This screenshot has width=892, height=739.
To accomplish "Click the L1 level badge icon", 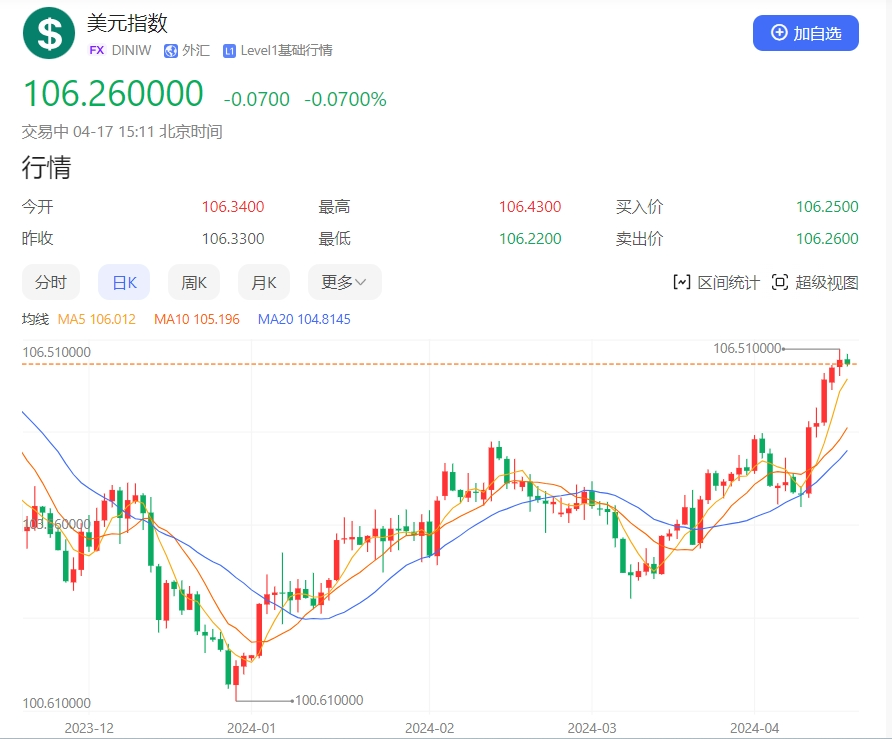I will (230, 50).
